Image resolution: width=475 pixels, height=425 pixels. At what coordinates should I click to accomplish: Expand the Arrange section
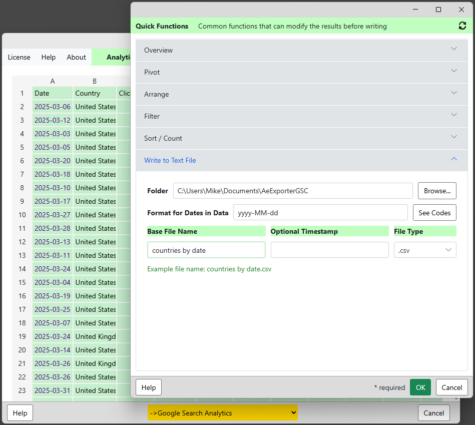pyautogui.click(x=301, y=94)
